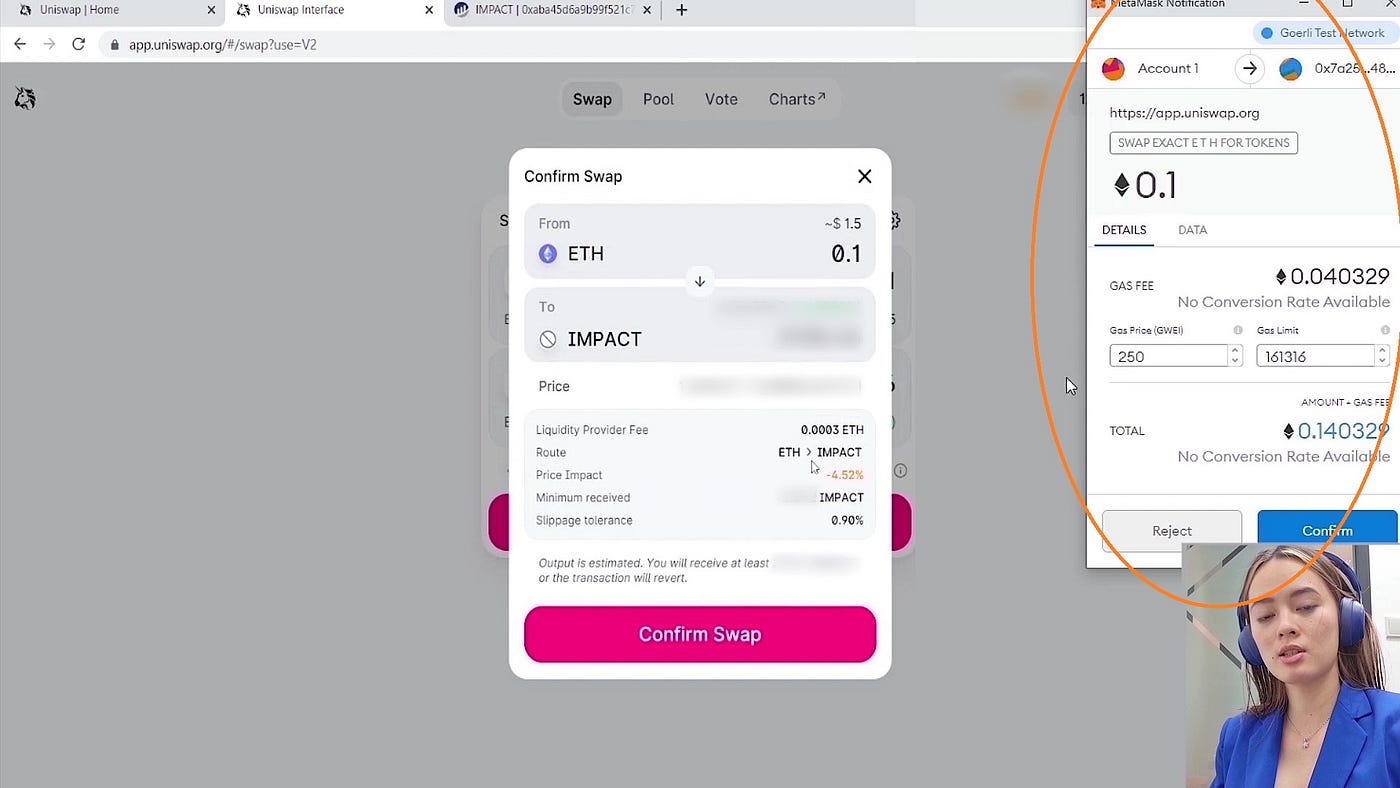
Task: Click the browser back arrow
Action: pyautogui.click(x=20, y=44)
